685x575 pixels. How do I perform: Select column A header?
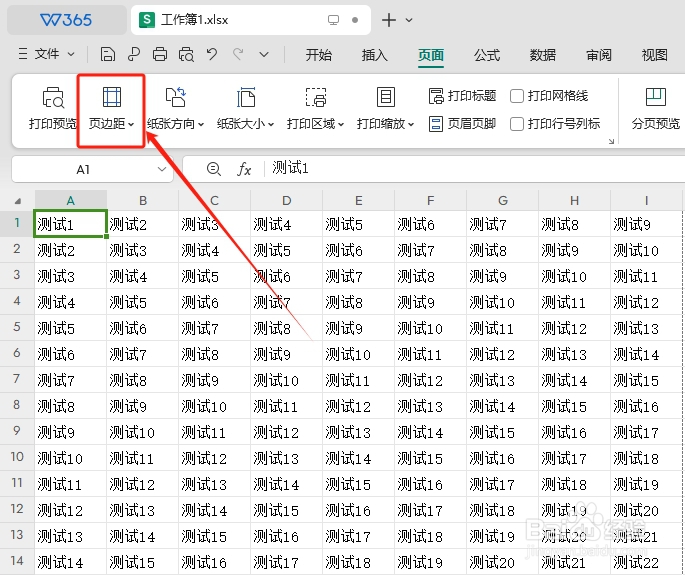pyautogui.click(x=71, y=201)
